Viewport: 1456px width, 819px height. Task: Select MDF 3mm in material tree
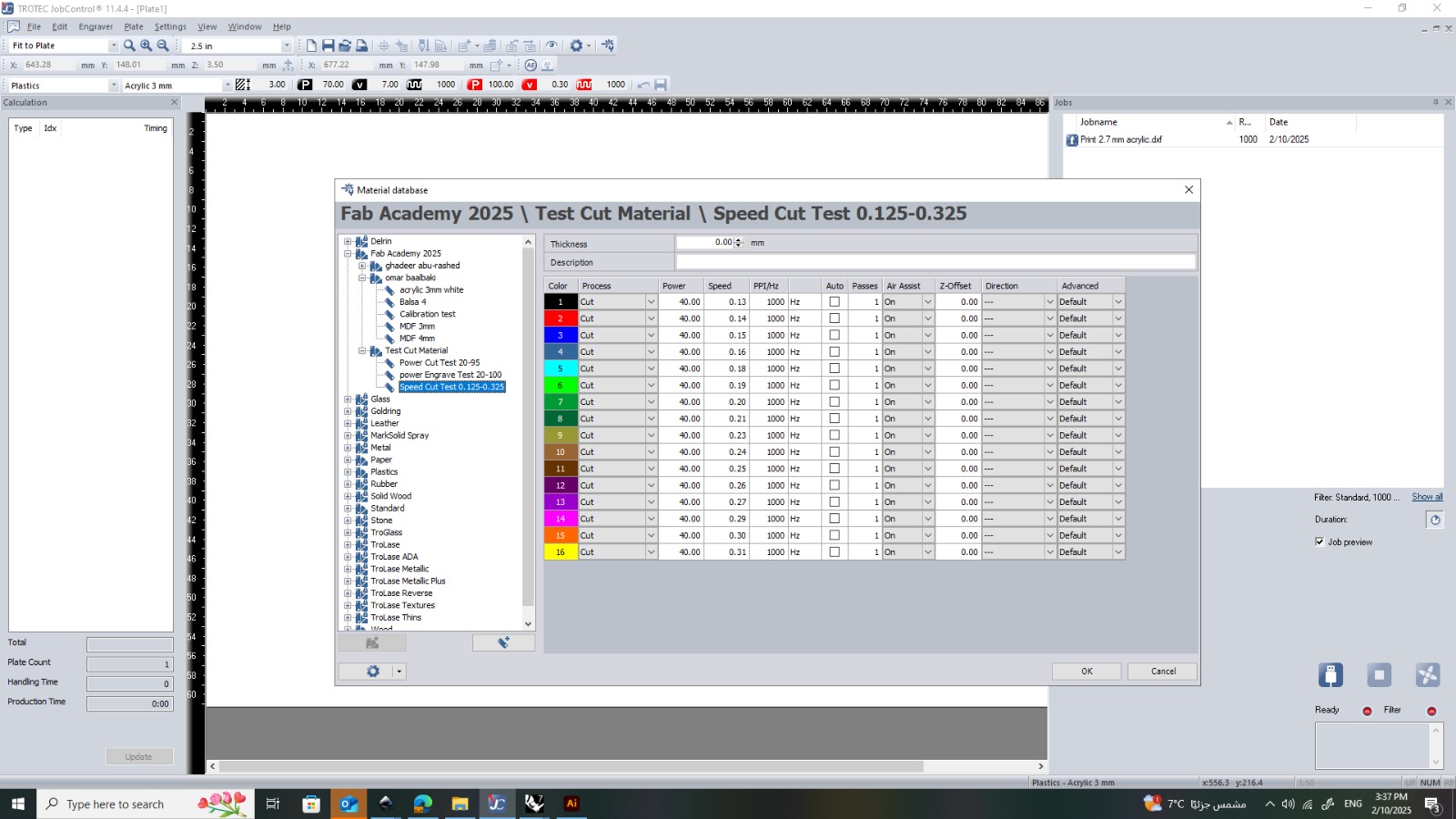417,327
